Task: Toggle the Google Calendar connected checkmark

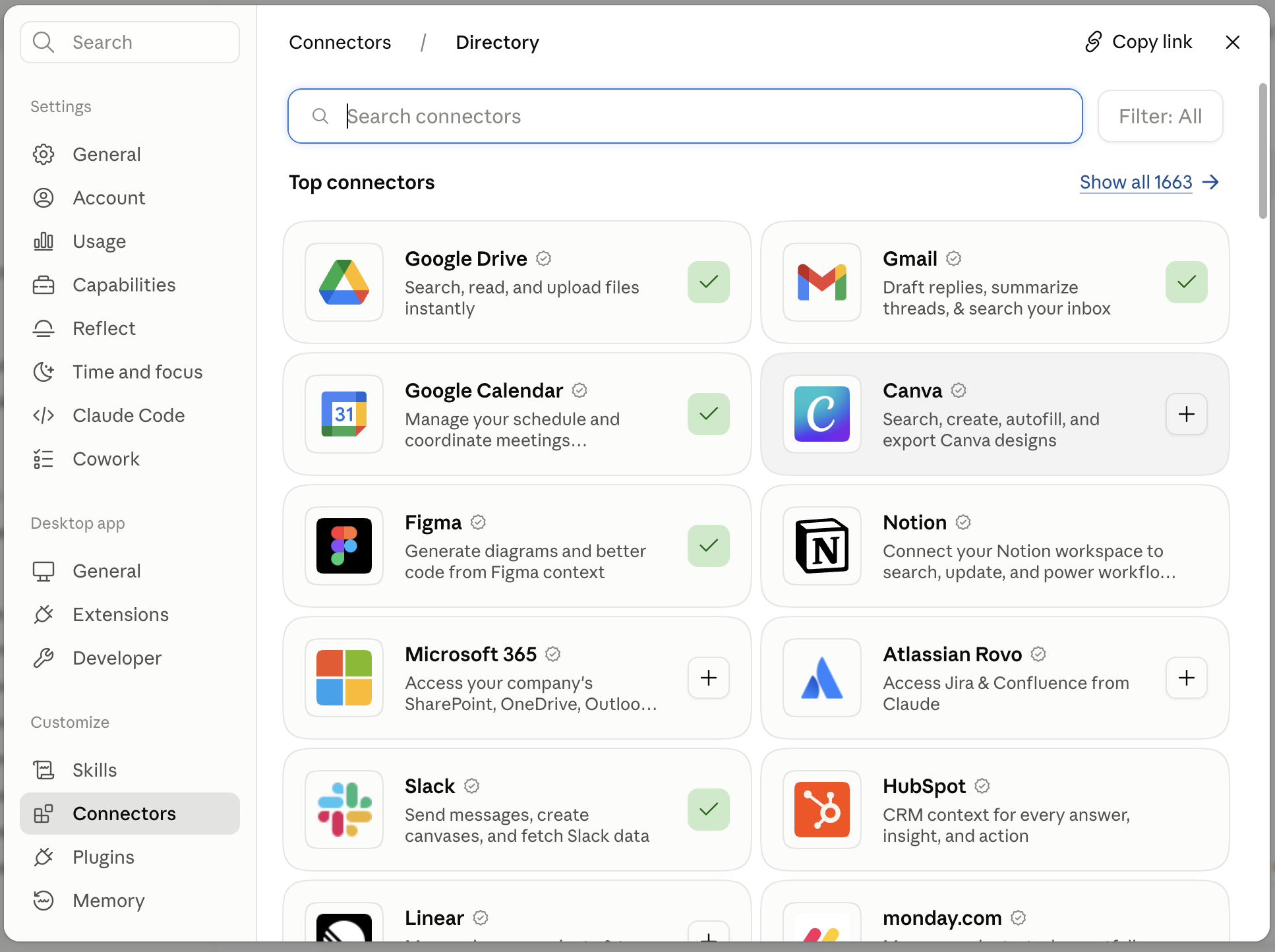Action: [709, 414]
